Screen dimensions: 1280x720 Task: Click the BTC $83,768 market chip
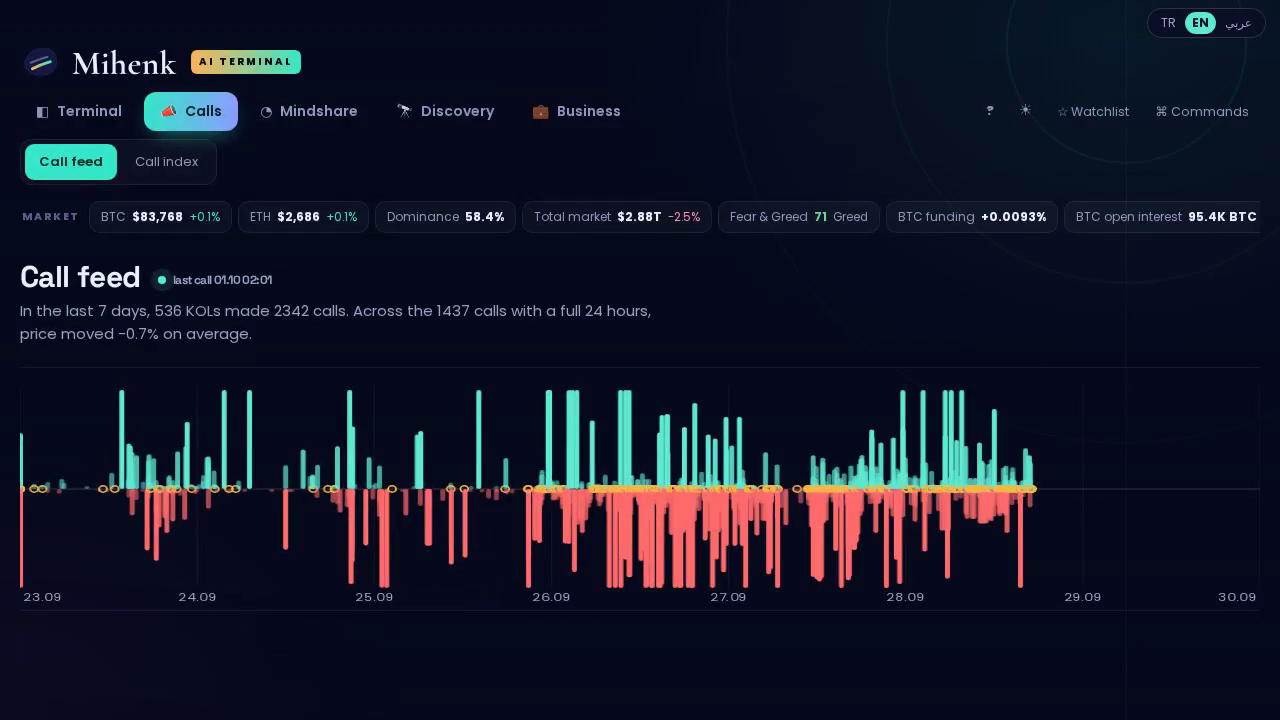[x=160, y=217]
